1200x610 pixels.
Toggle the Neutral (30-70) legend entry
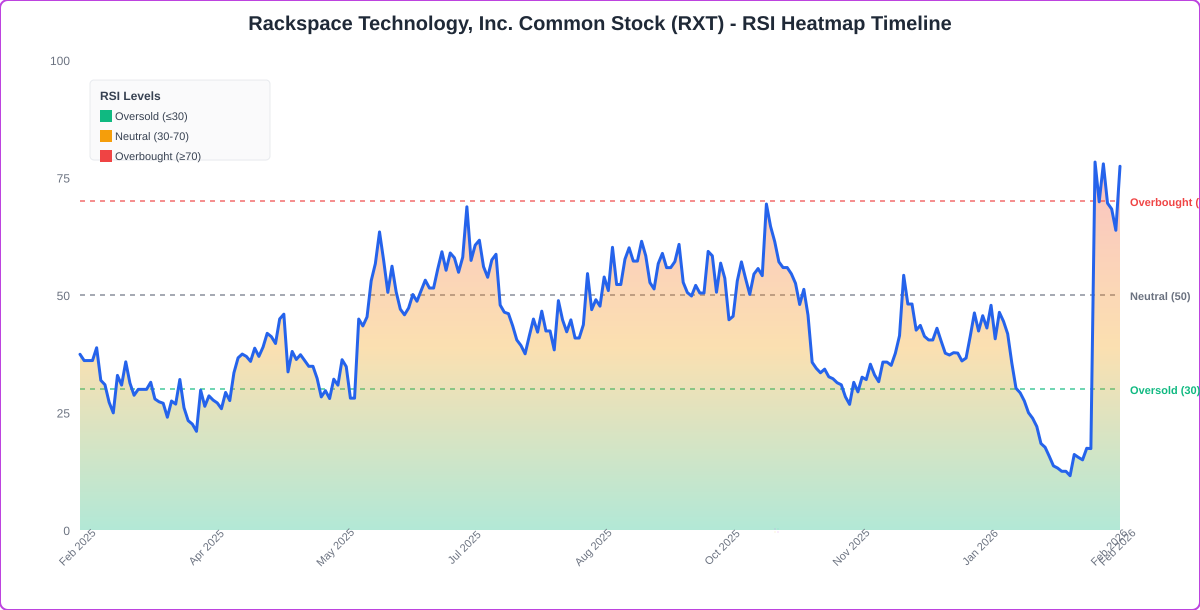[x=152, y=136]
